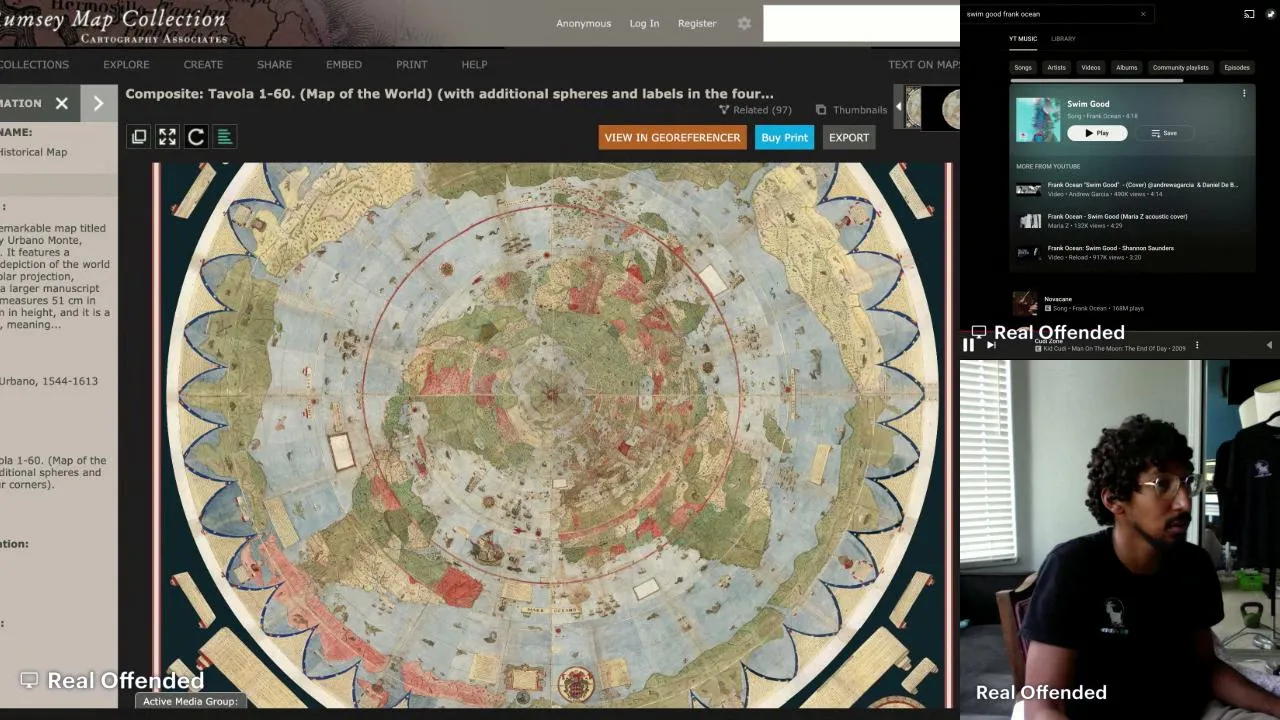The width and height of the screenshot is (1280, 720).
Task: Open map in a new window icon
Action: pos(139,137)
